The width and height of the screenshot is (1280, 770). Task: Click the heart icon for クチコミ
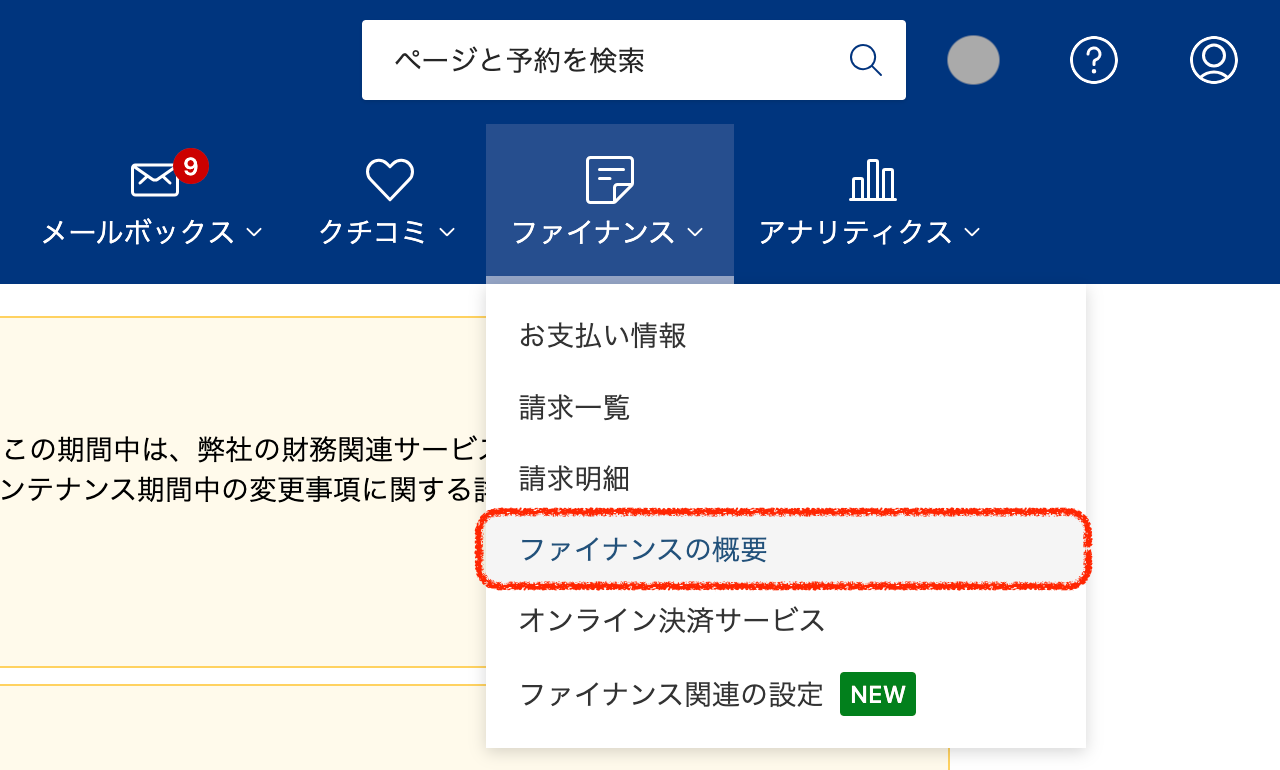point(389,180)
